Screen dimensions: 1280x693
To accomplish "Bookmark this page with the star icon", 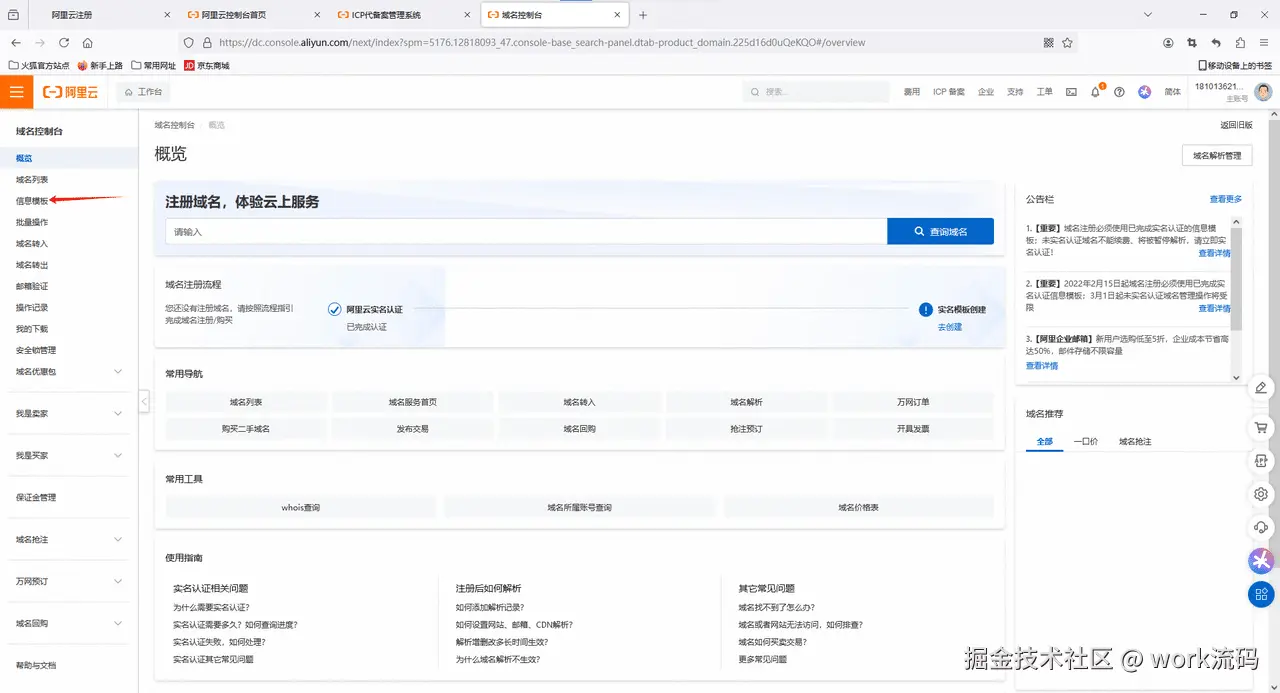I will click(x=1067, y=43).
